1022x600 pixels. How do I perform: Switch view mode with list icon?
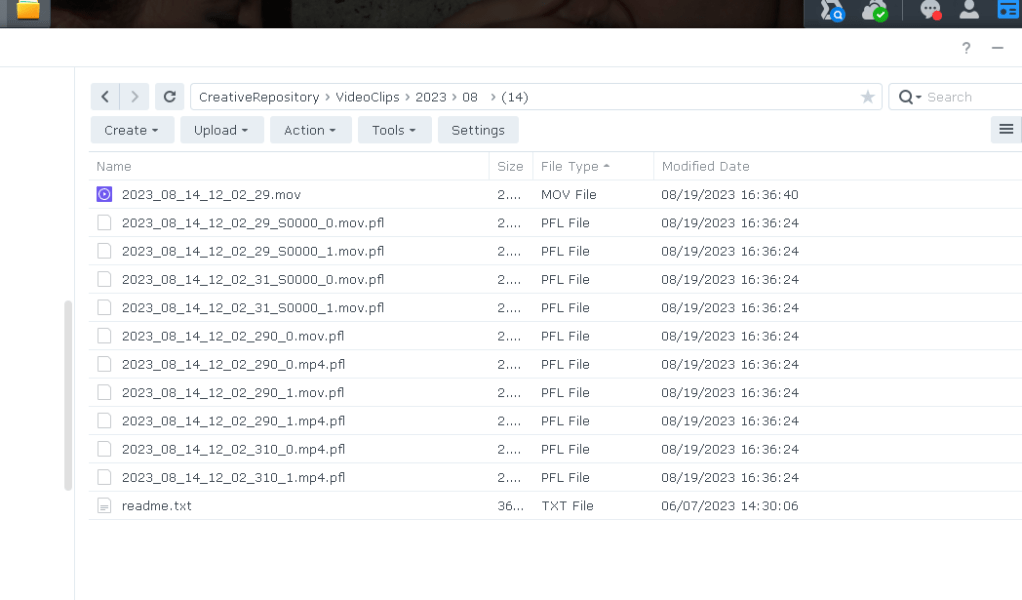point(1006,129)
